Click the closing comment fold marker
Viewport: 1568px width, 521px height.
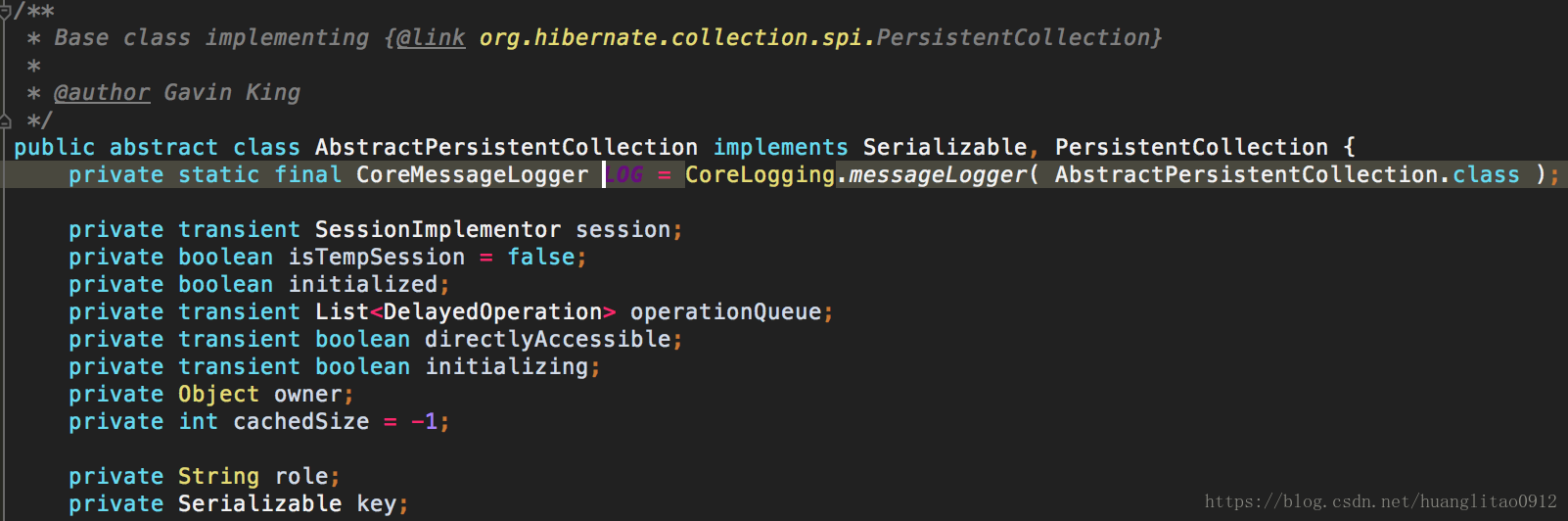[x=5, y=120]
